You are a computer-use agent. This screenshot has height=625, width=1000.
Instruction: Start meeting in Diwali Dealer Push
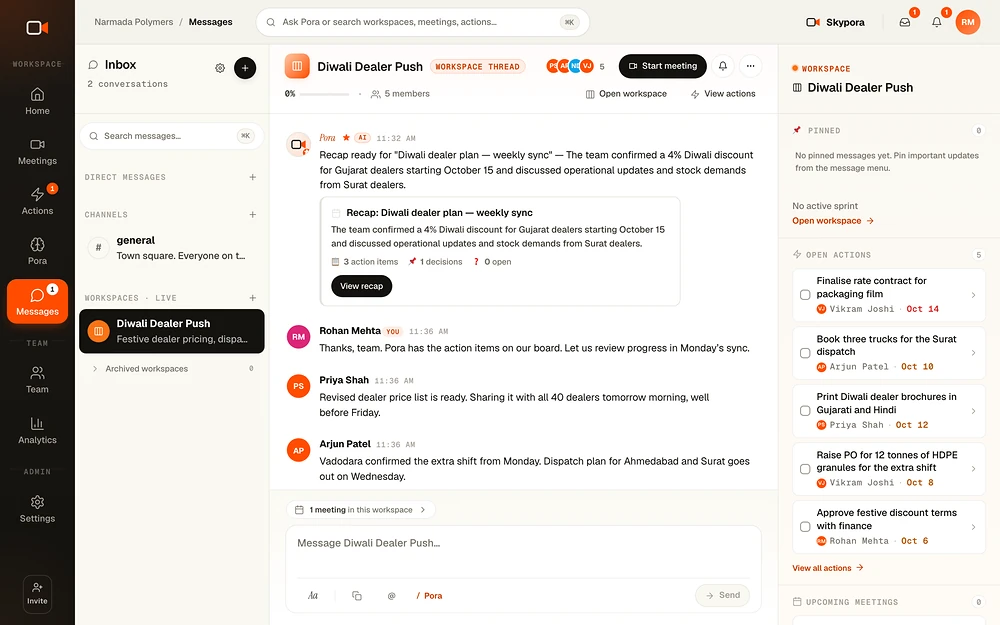pyautogui.click(x=663, y=66)
